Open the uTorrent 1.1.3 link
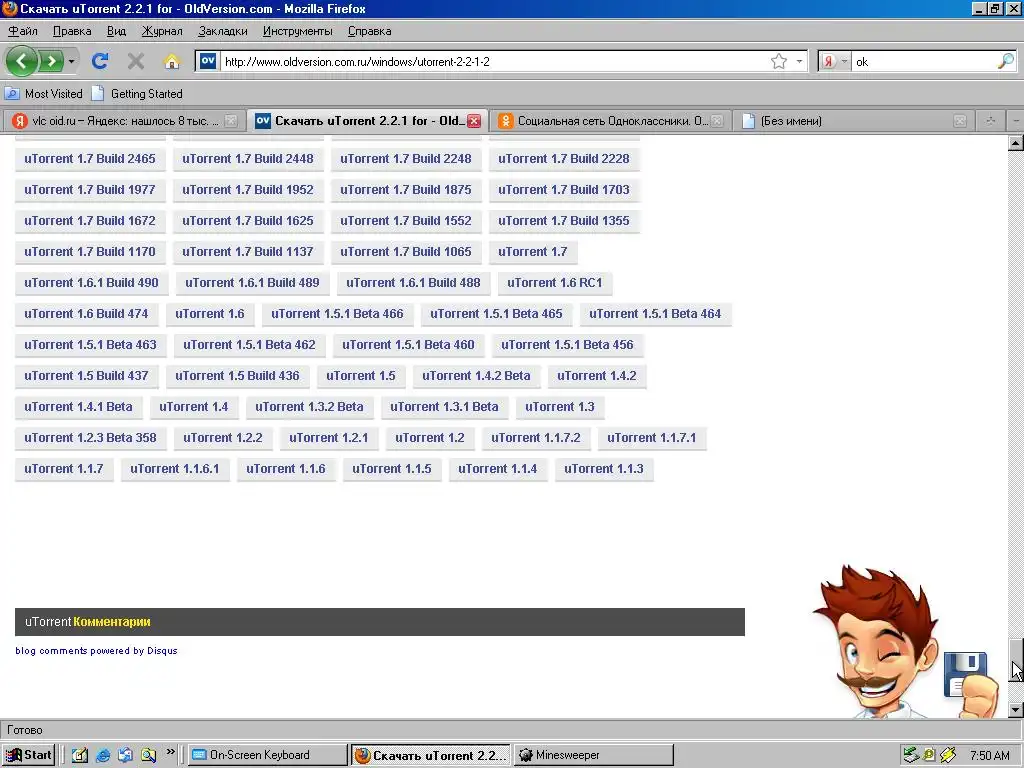The image size is (1024, 768). point(604,469)
